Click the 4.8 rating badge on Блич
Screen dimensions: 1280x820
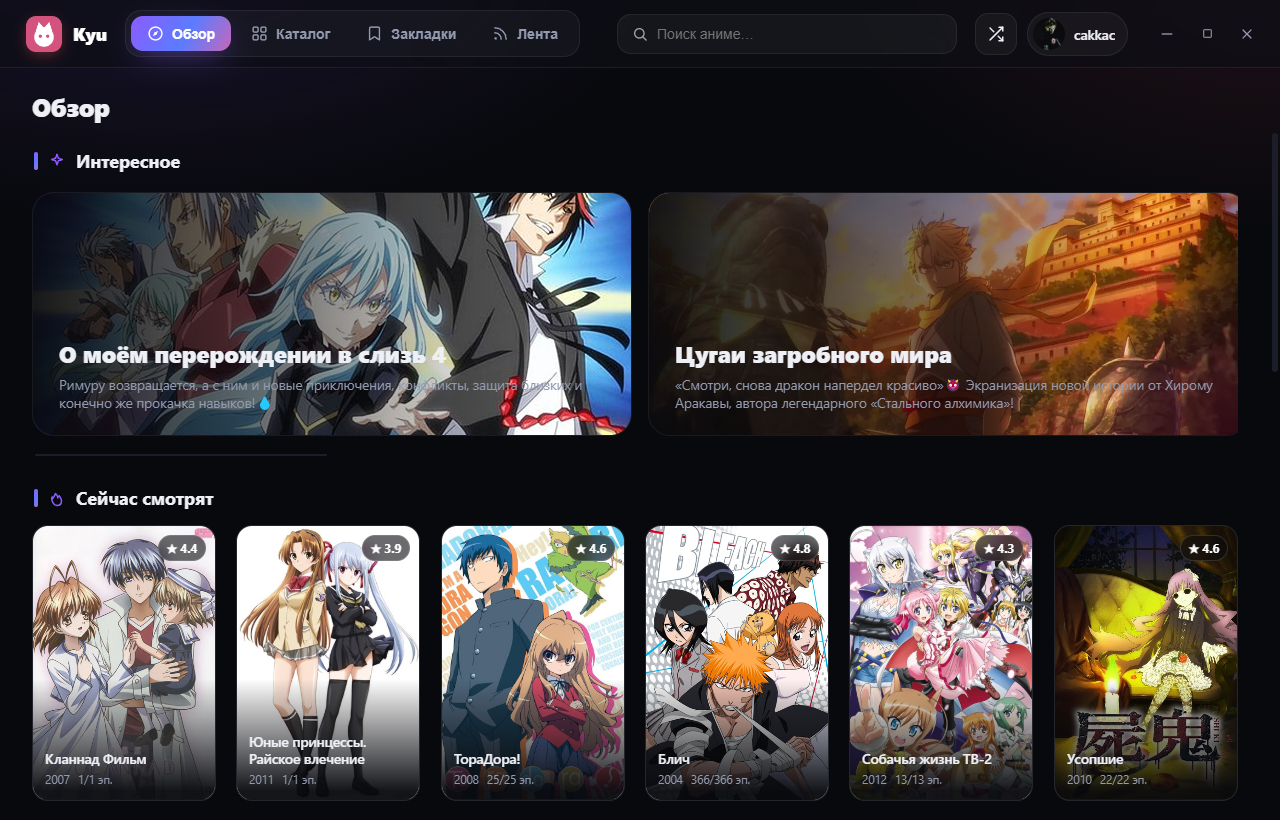[x=795, y=548]
